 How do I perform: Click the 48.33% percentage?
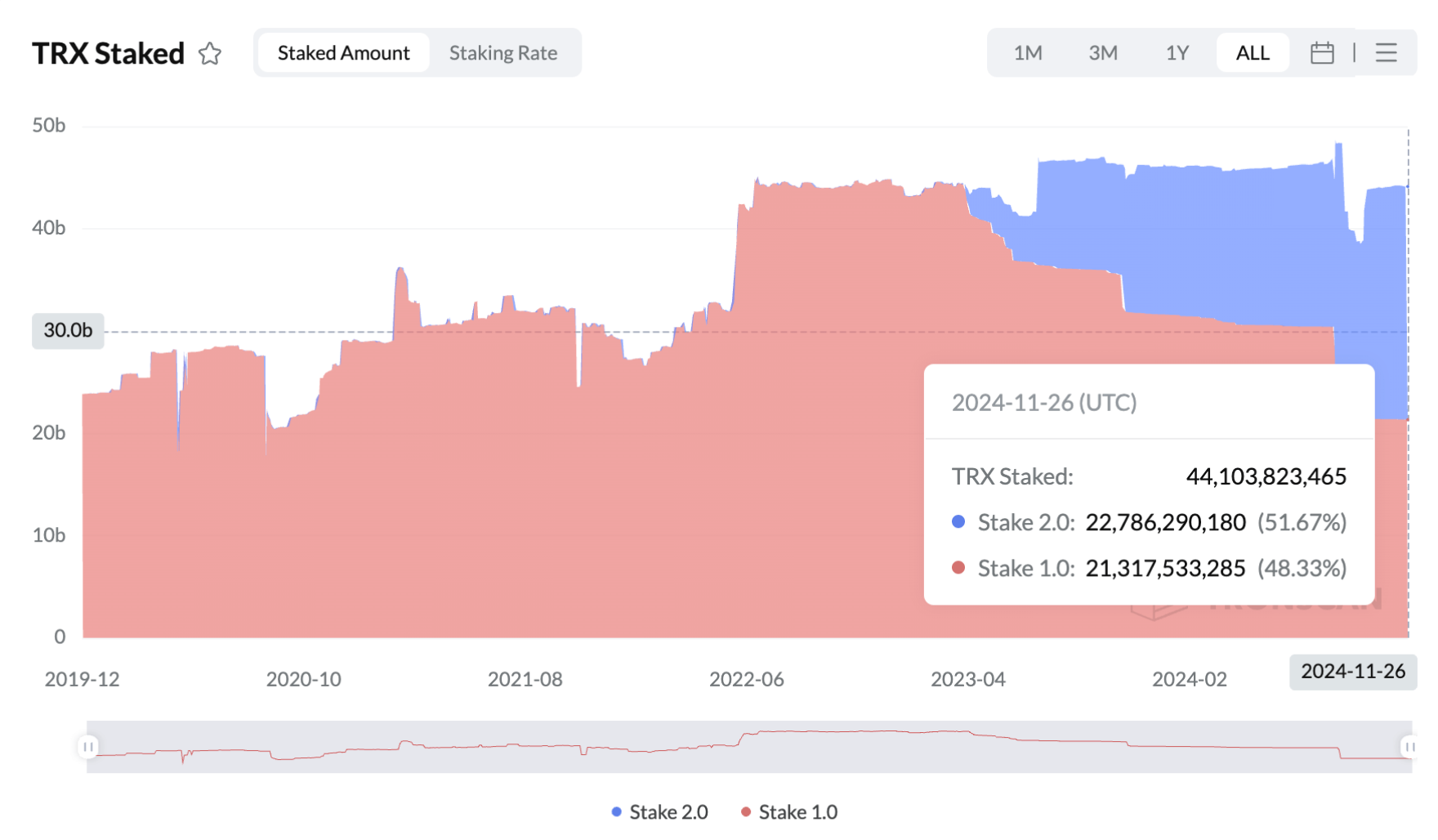(1302, 568)
